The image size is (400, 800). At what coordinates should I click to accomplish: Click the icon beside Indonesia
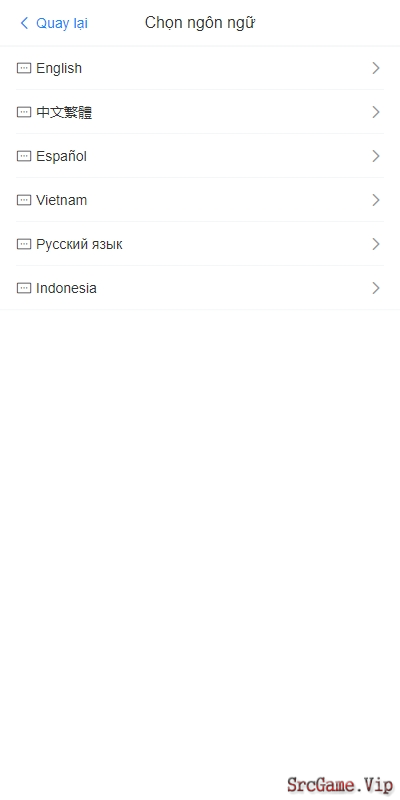click(x=24, y=288)
